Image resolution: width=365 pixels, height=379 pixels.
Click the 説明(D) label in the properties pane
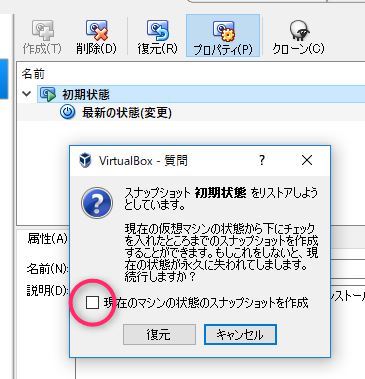48,290
